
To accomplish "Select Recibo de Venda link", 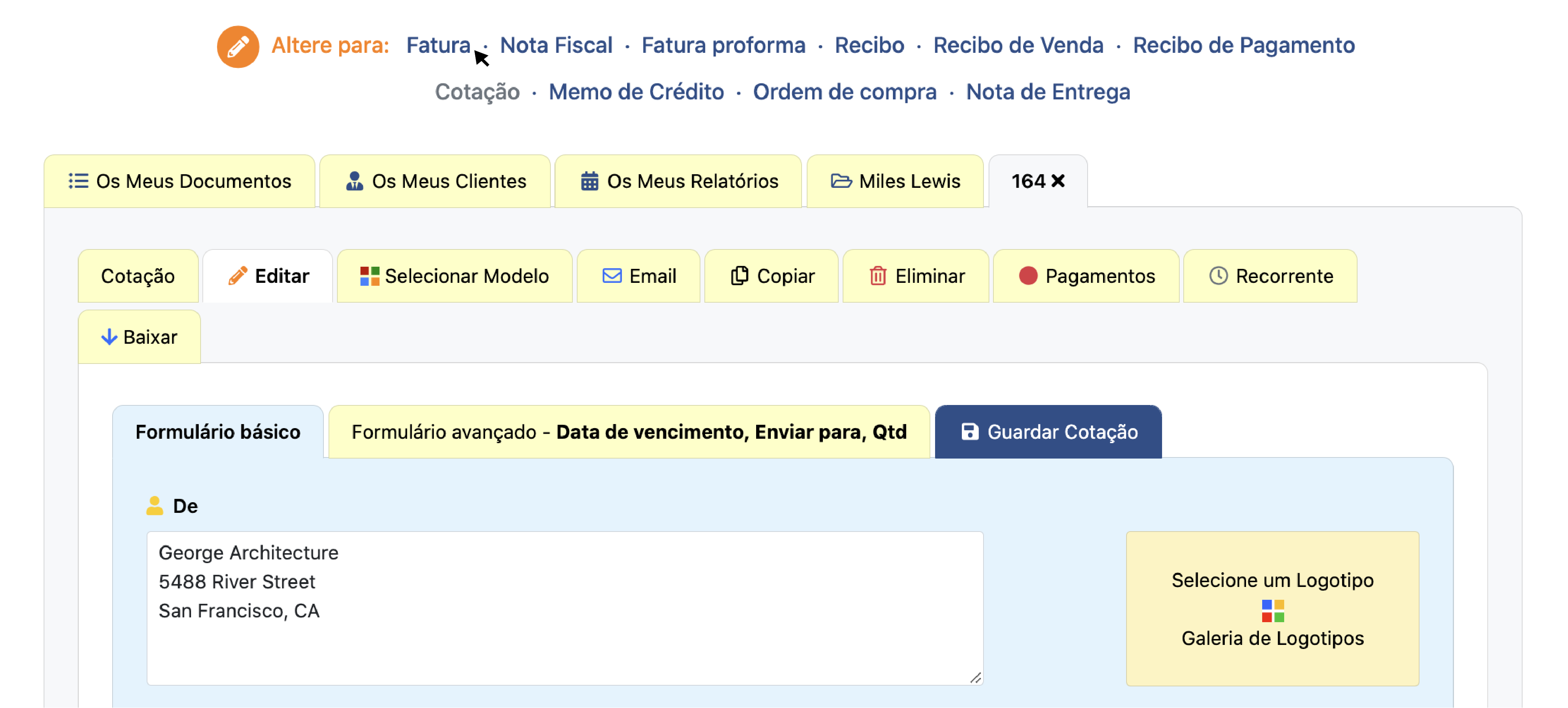I will point(1018,45).
